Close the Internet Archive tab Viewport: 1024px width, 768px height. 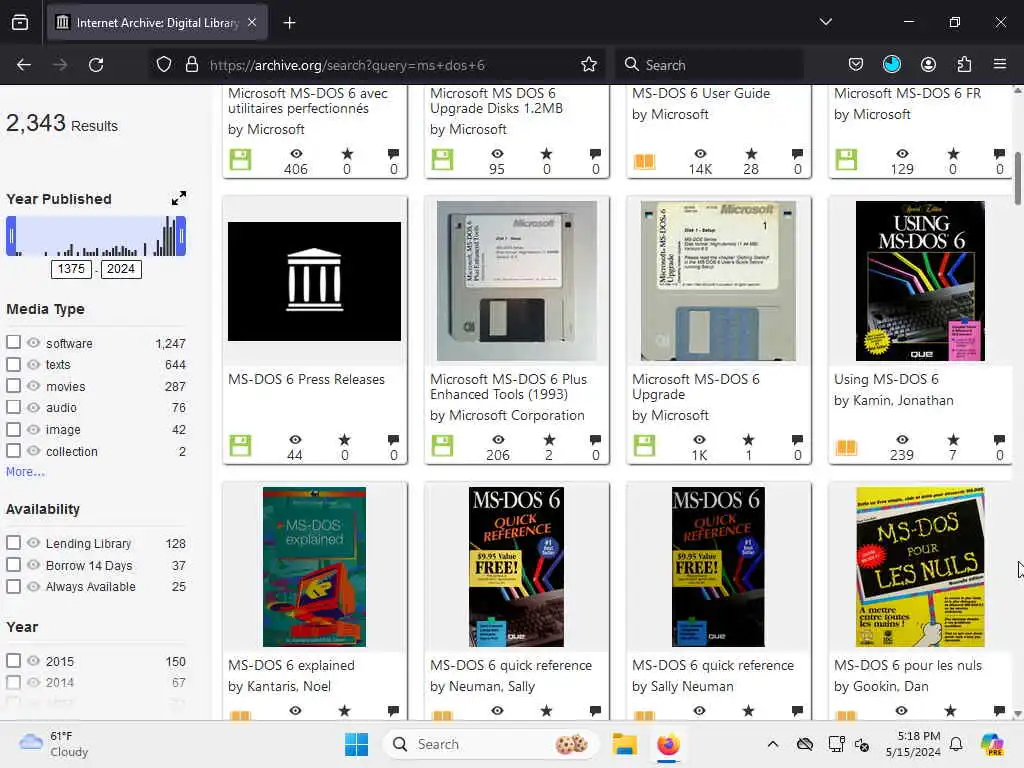[252, 22]
